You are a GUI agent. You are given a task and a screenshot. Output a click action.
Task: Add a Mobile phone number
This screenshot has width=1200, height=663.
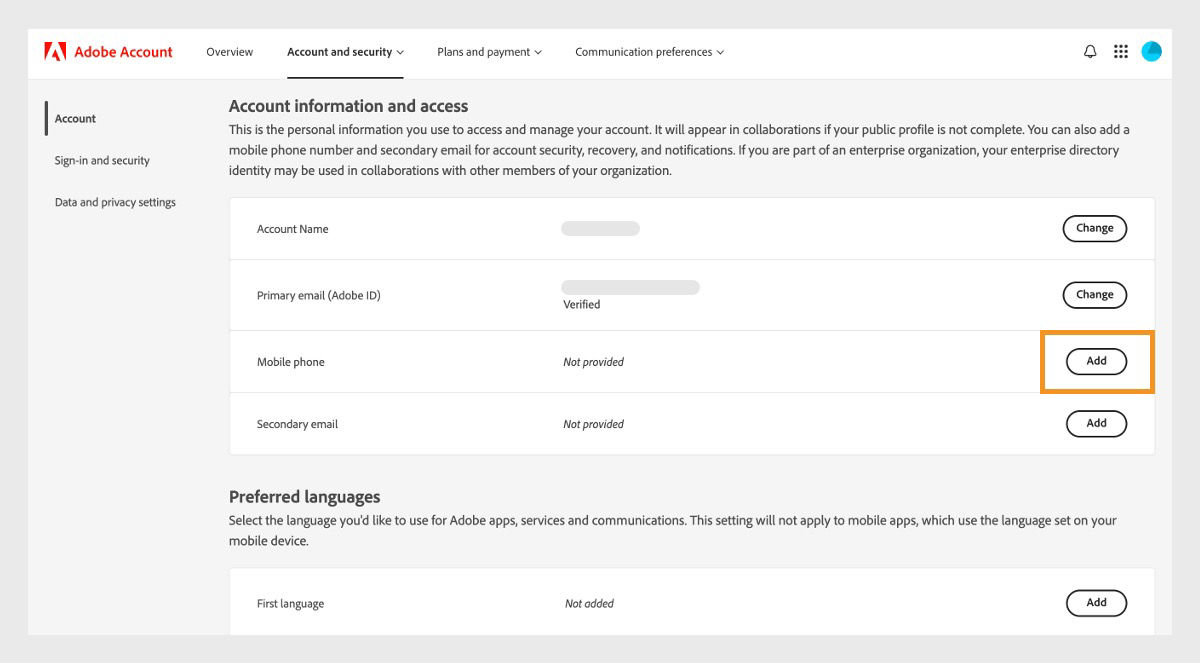coord(1096,361)
